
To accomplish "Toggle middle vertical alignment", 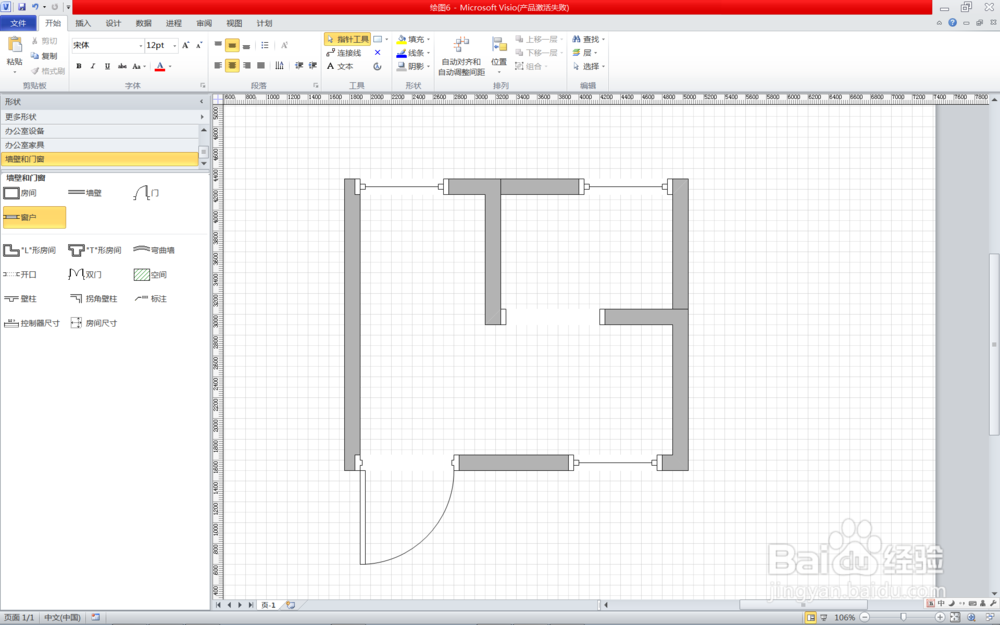I will [232, 45].
